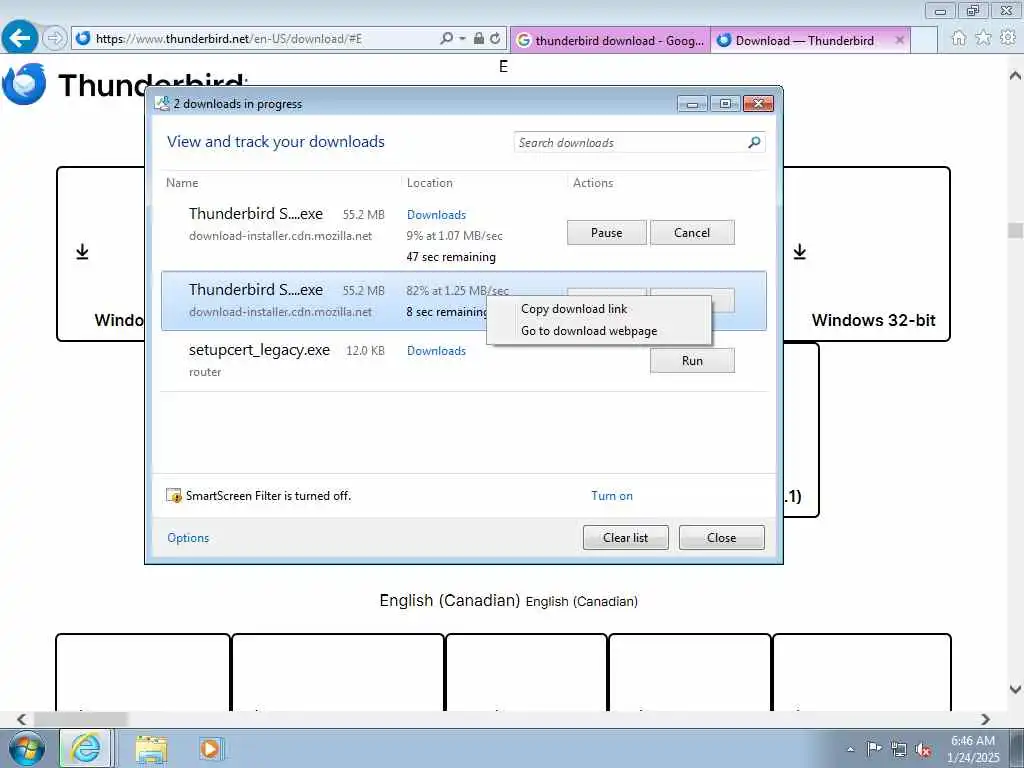Refresh the page with reload icon
This screenshot has width=1024, height=768.
pos(495,39)
